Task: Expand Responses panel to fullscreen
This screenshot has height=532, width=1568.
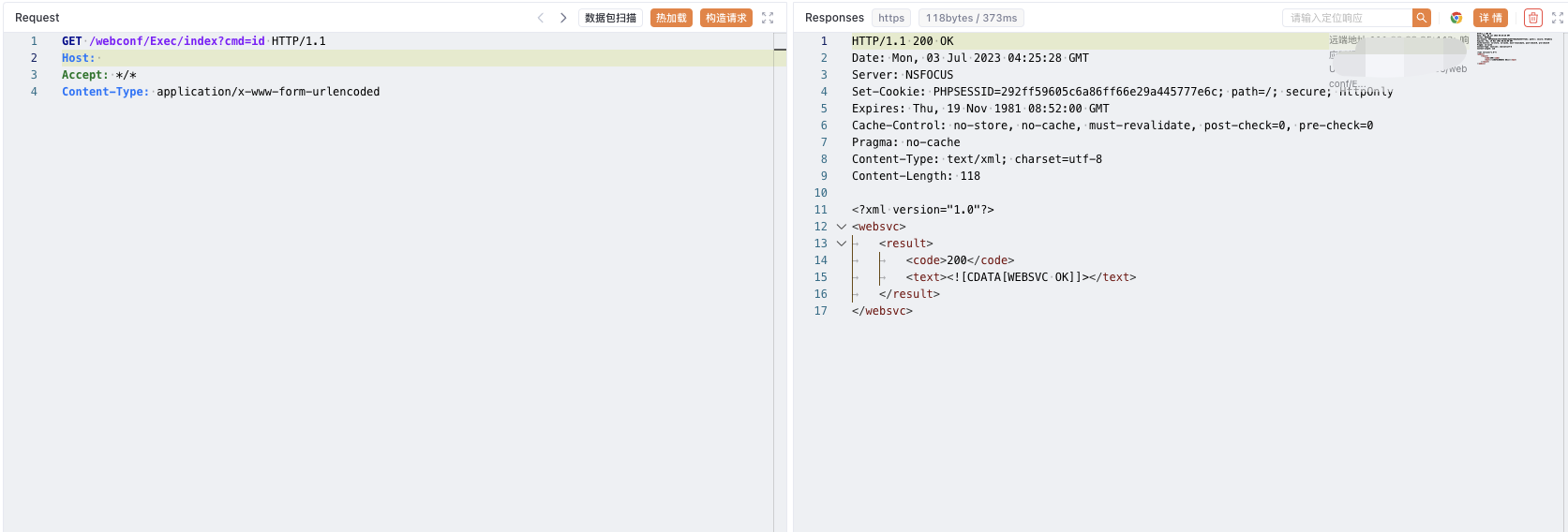Action: [x=1558, y=18]
